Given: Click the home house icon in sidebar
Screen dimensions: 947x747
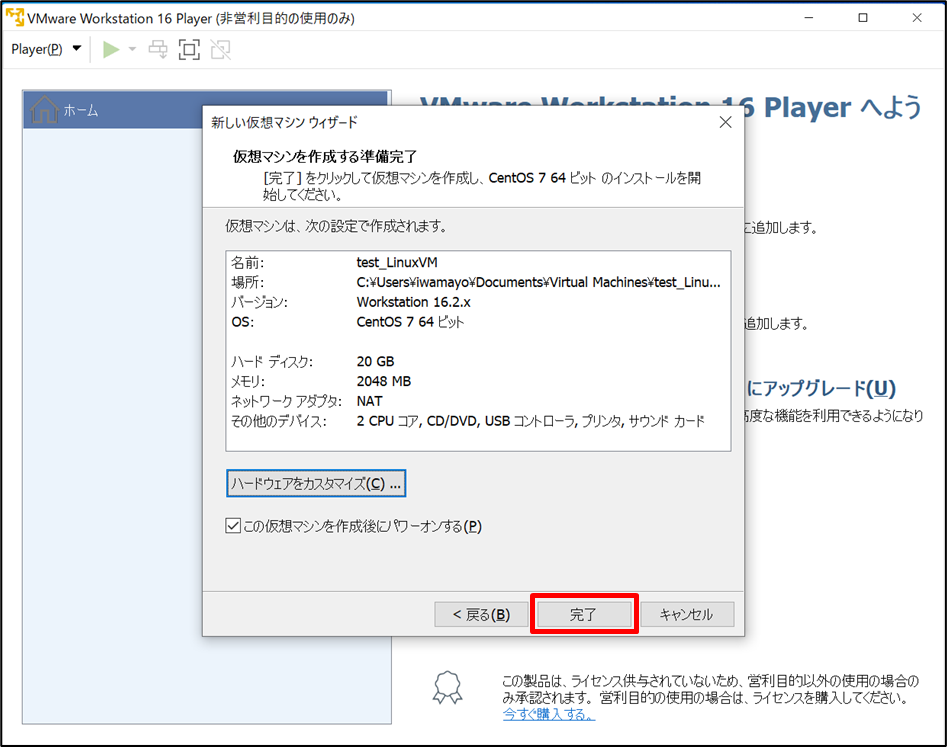Looking at the screenshot, I should click(x=44, y=109).
